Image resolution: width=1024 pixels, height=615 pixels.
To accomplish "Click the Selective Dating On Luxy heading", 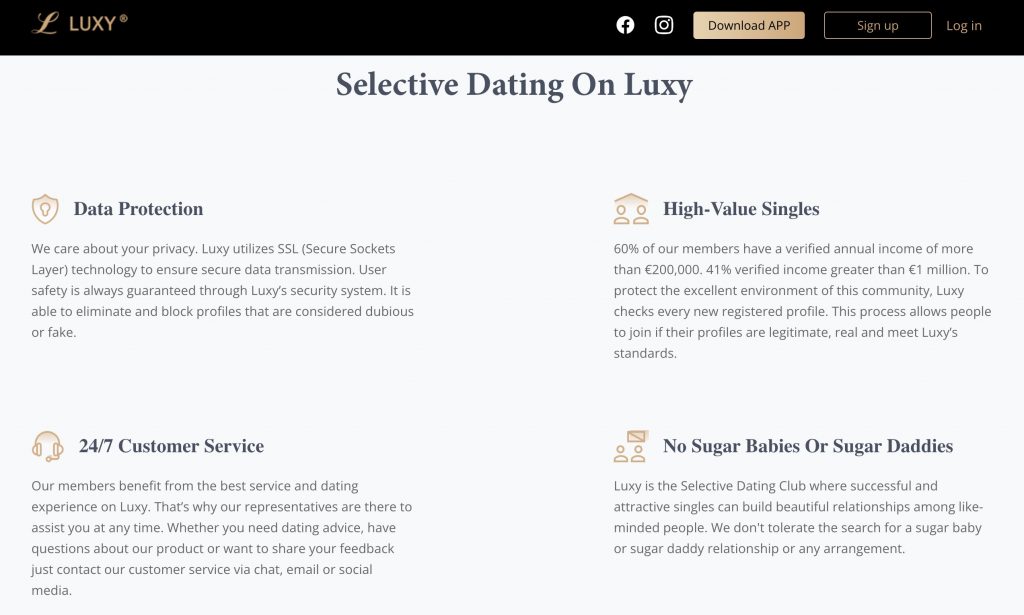I will pyautogui.click(x=514, y=85).
